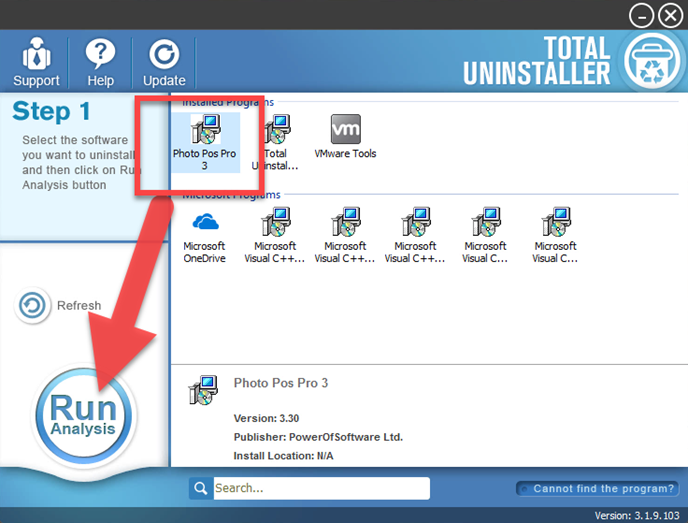The image size is (688, 523).
Task: Click 'Publisher: PowerOfSoftware Ltd.' text
Action: click(x=318, y=437)
